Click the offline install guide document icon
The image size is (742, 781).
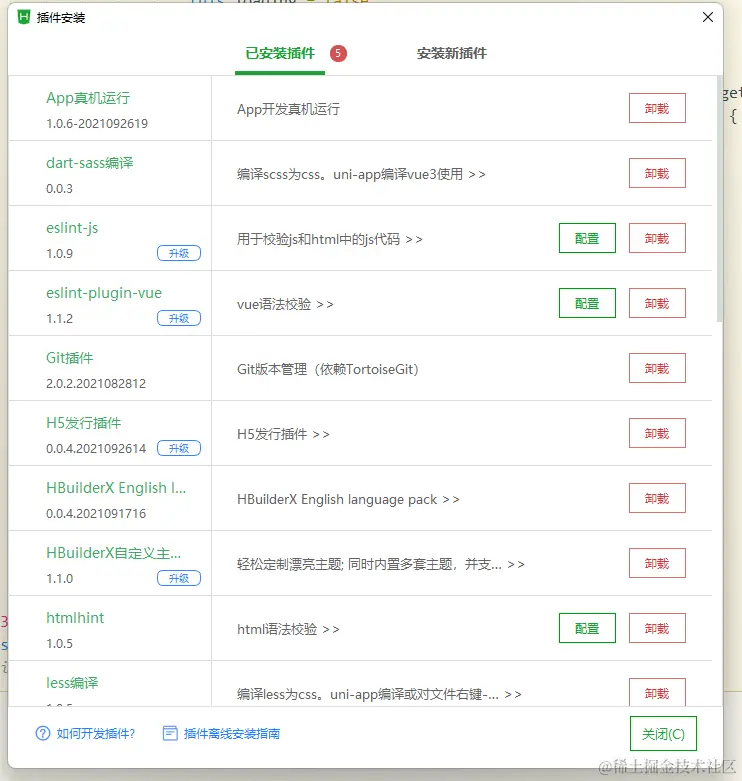coord(170,733)
